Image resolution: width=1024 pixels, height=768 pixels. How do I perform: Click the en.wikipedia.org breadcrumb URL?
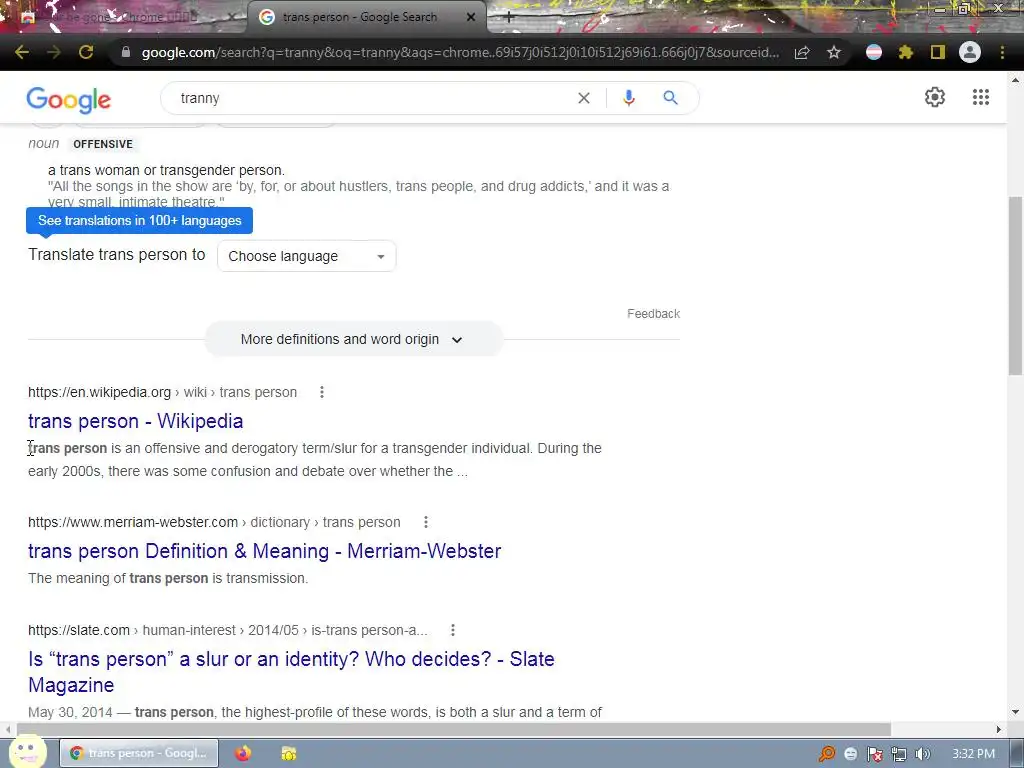pyautogui.click(x=163, y=392)
